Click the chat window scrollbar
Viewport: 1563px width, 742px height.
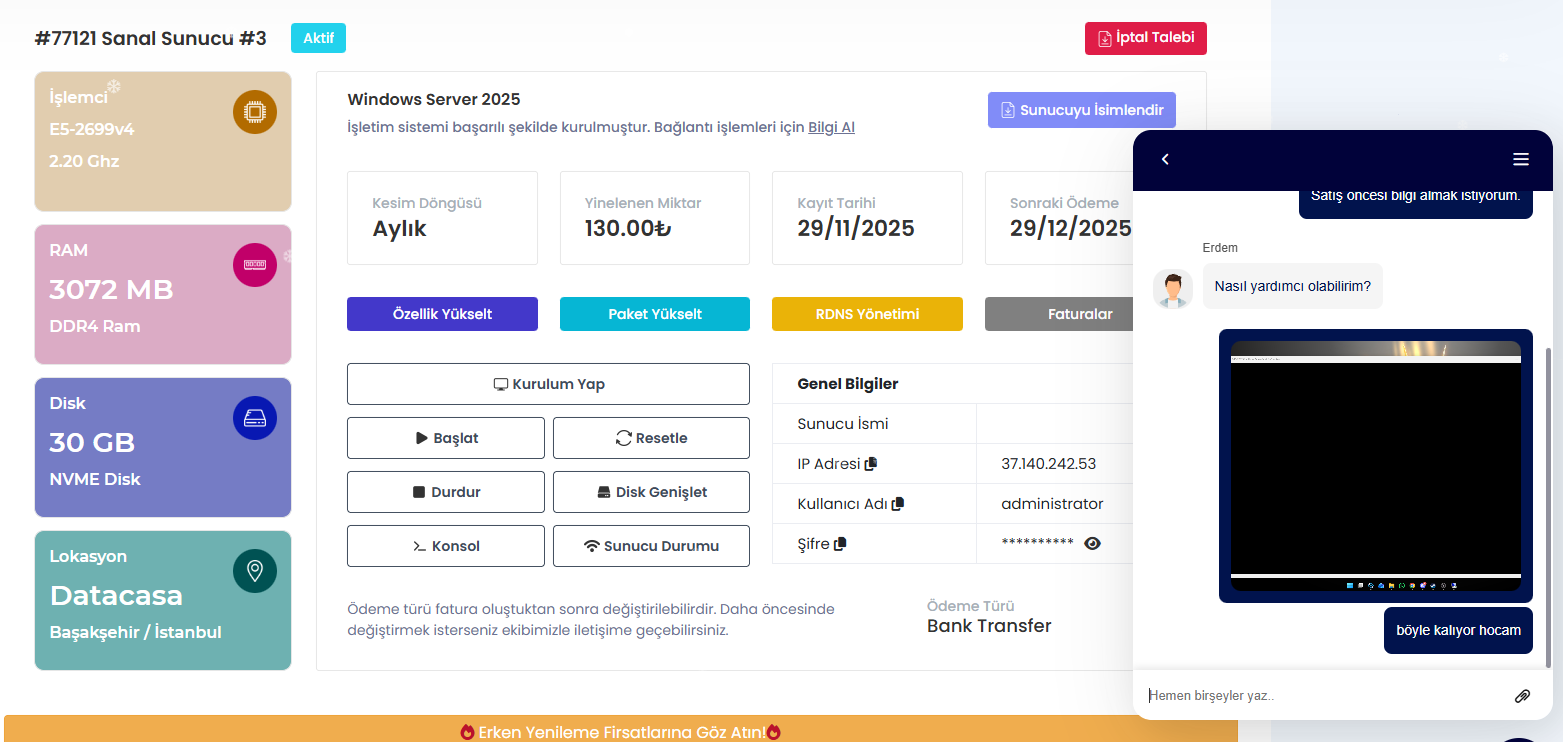point(1549,508)
